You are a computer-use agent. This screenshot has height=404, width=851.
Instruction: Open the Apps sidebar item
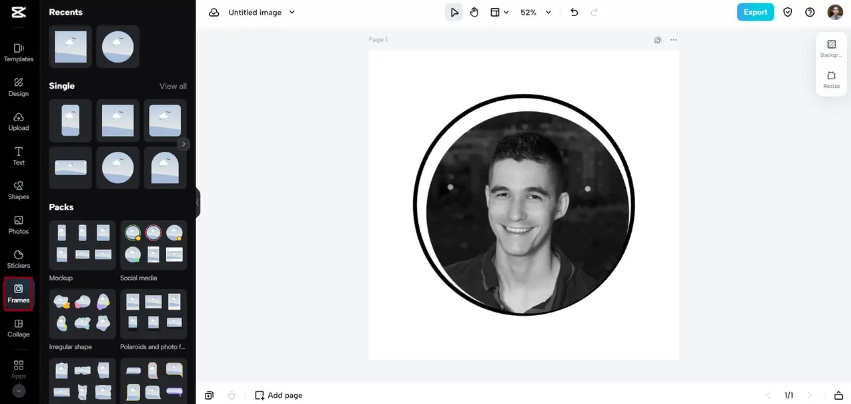pyautogui.click(x=18, y=369)
